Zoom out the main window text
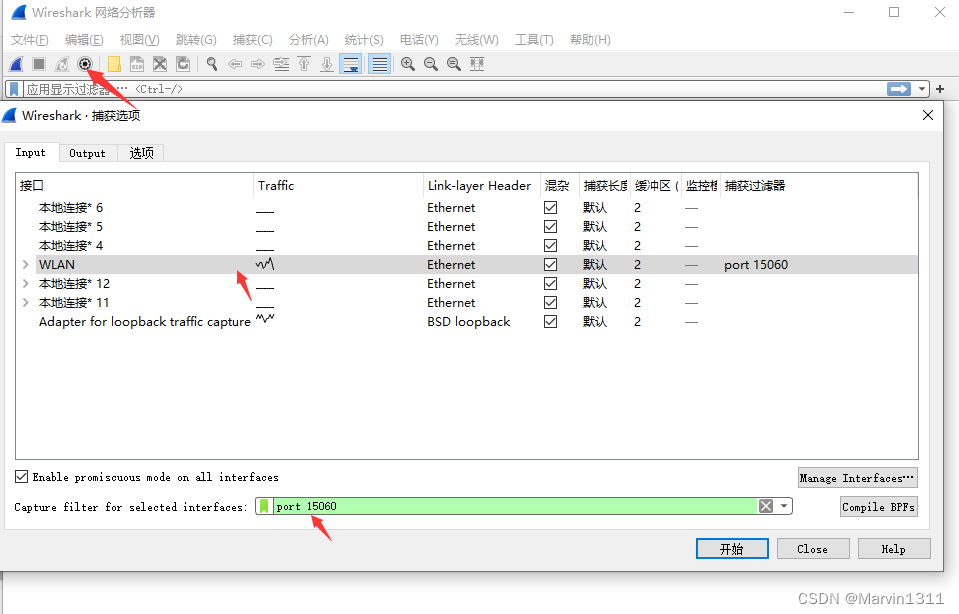This screenshot has height=614, width=959. click(x=431, y=64)
